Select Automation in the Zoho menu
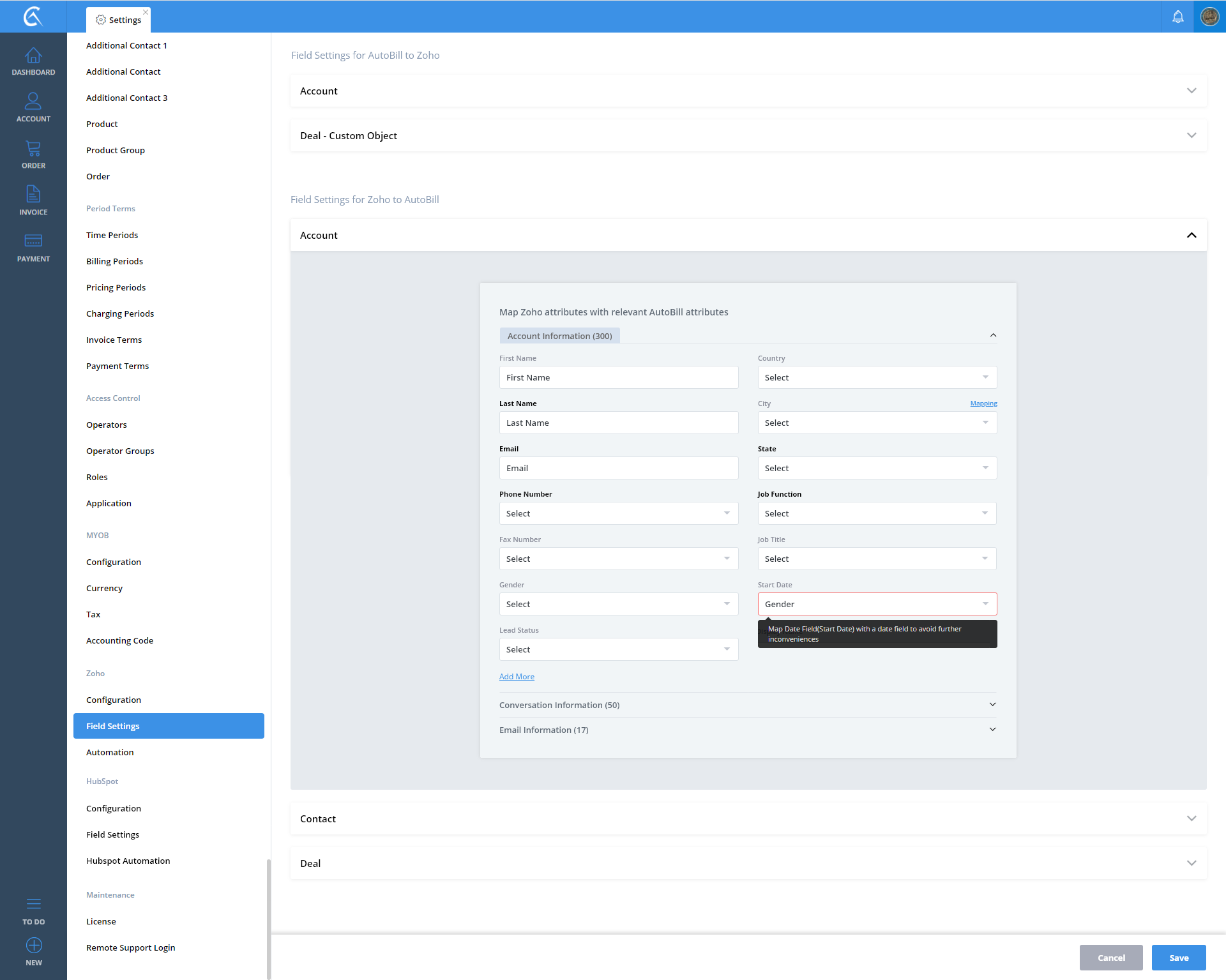This screenshot has height=980, width=1226. coord(110,752)
